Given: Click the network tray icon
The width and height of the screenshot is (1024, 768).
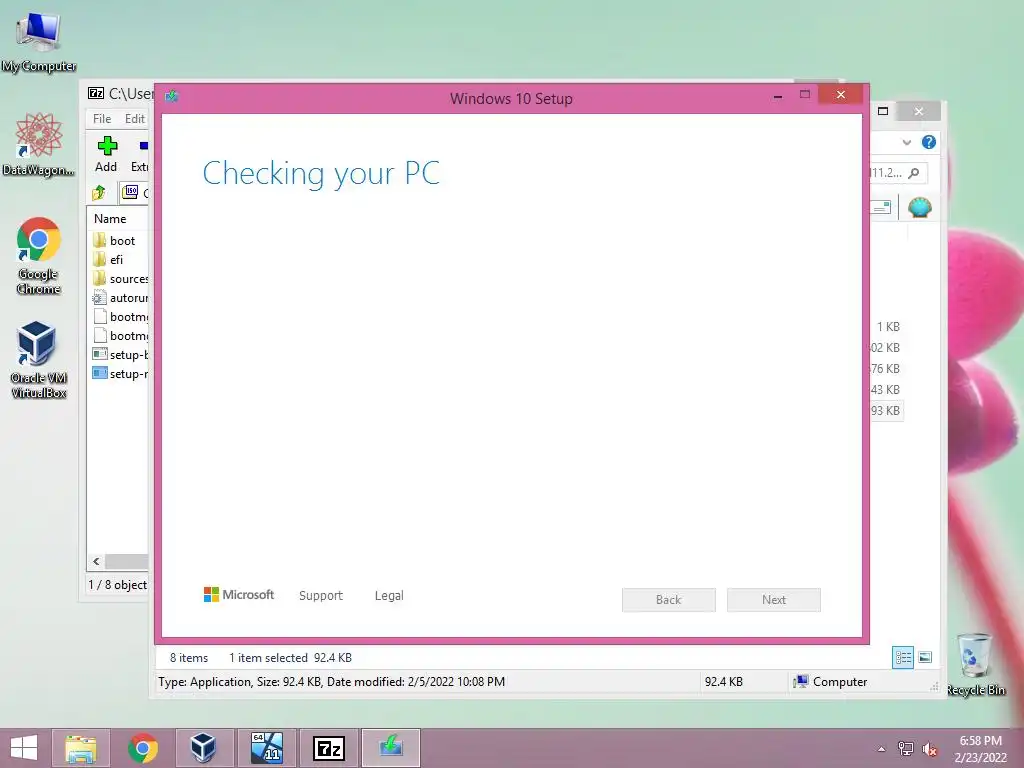Looking at the screenshot, I should [905, 748].
